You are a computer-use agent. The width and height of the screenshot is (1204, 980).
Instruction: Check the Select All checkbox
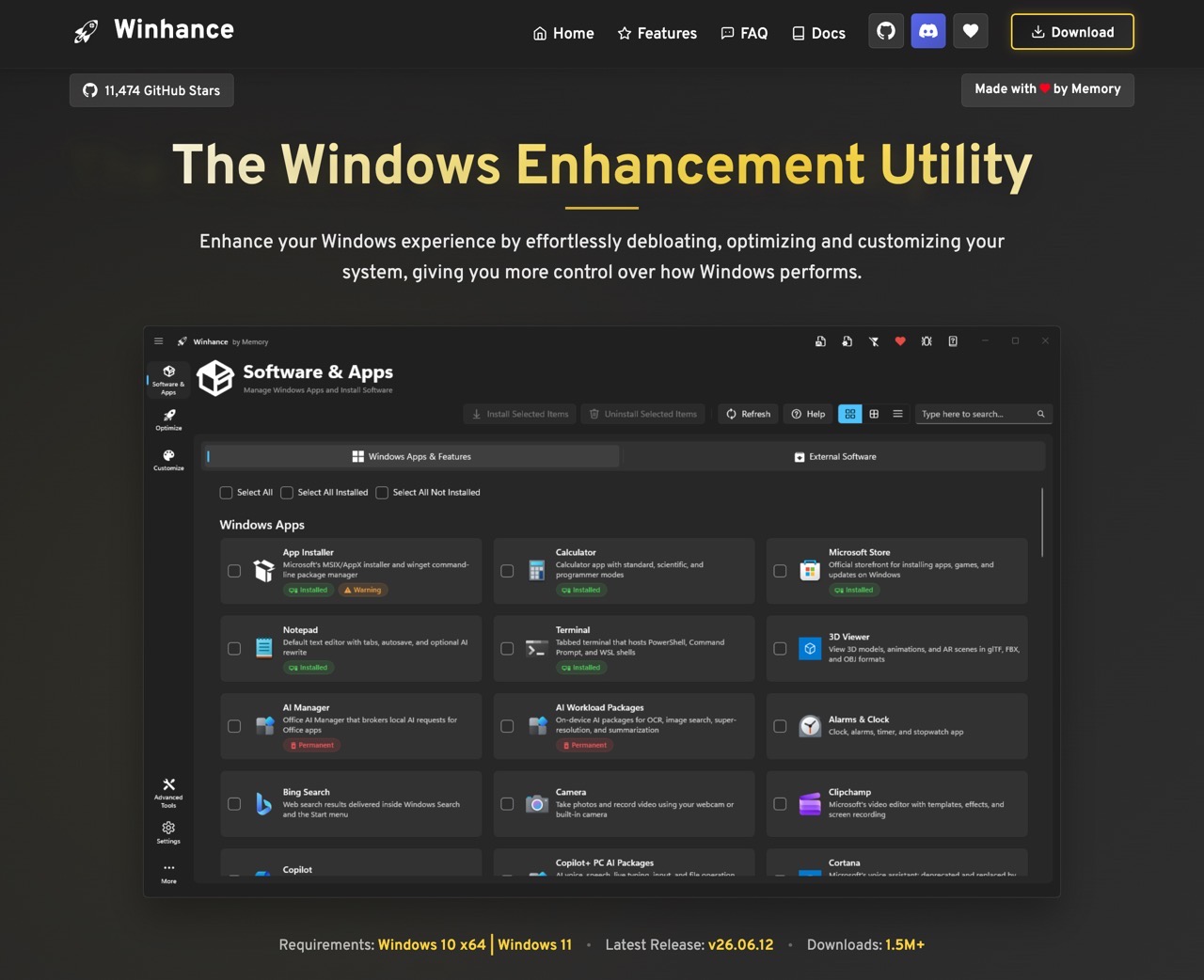[226, 493]
